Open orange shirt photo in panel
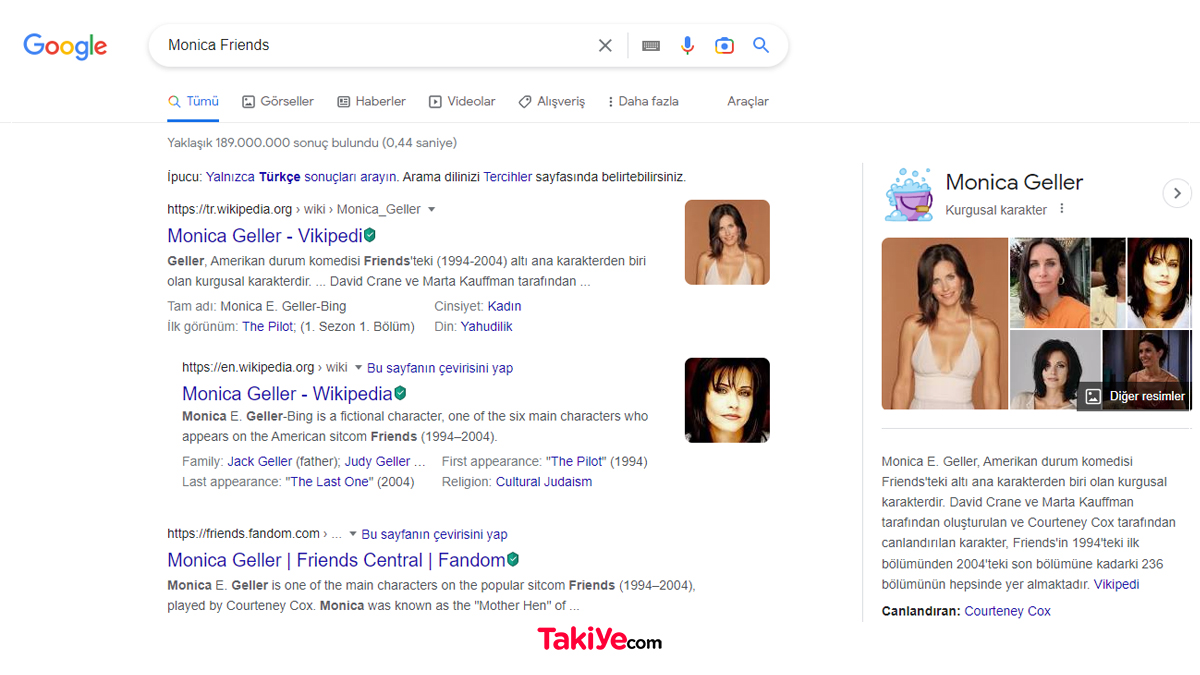 click(1050, 282)
